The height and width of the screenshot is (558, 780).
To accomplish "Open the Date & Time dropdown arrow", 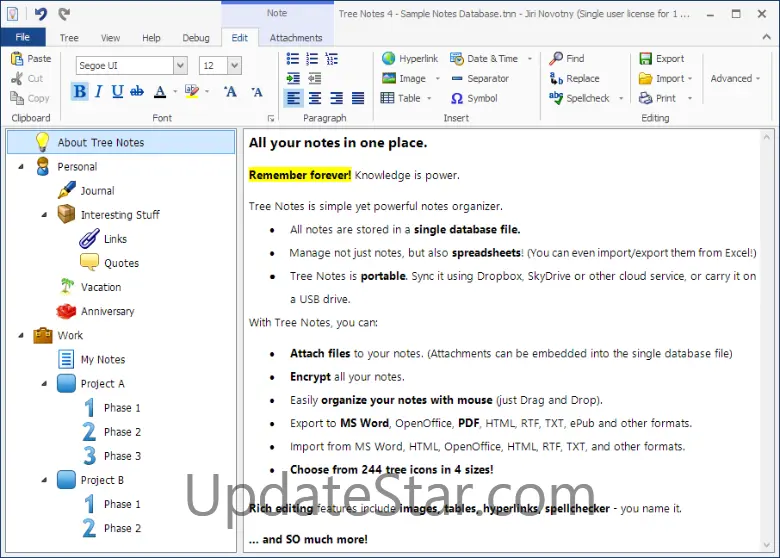I will coord(530,59).
